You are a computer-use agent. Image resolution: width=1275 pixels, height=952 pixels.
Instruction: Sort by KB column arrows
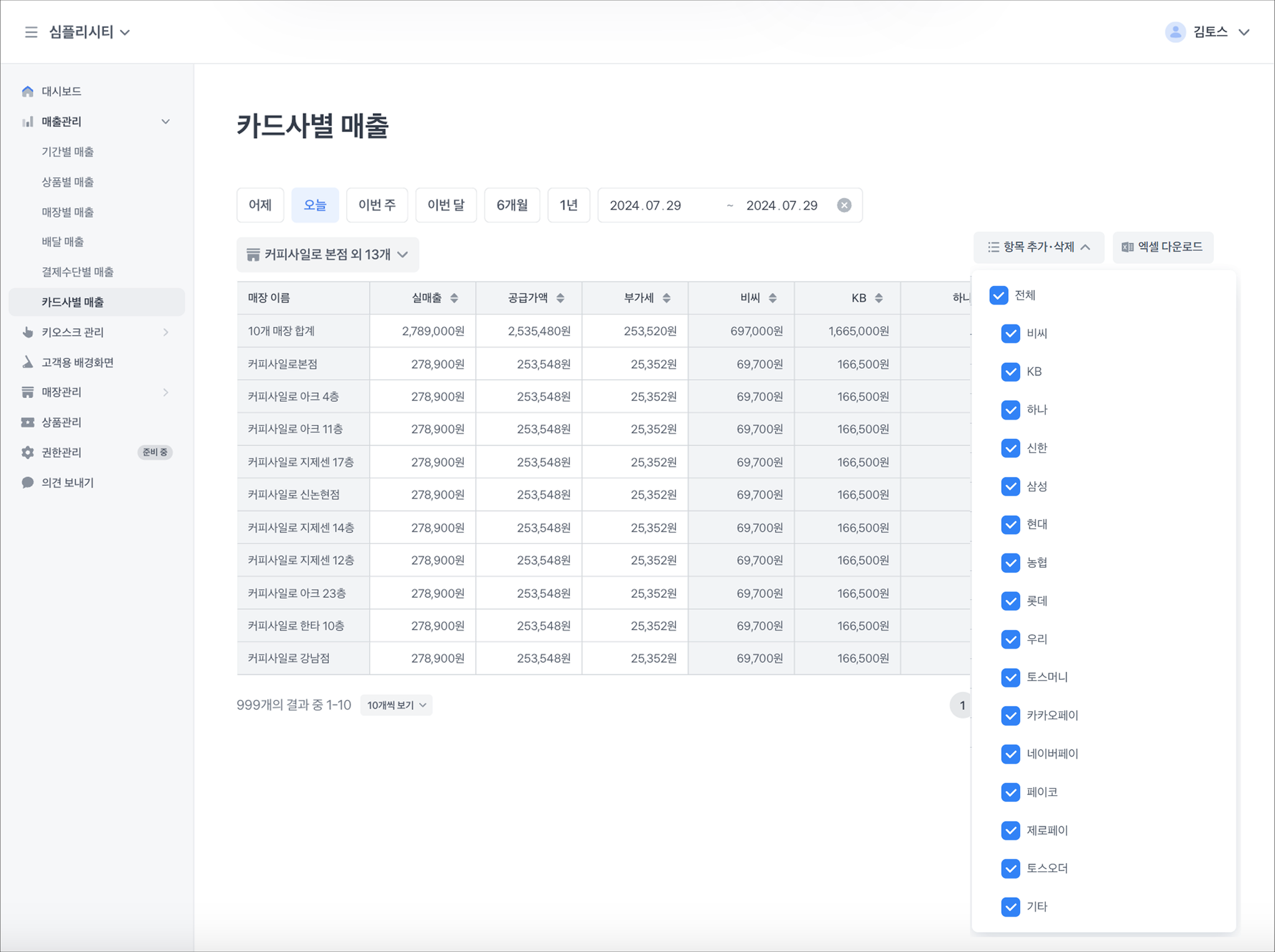point(878,298)
